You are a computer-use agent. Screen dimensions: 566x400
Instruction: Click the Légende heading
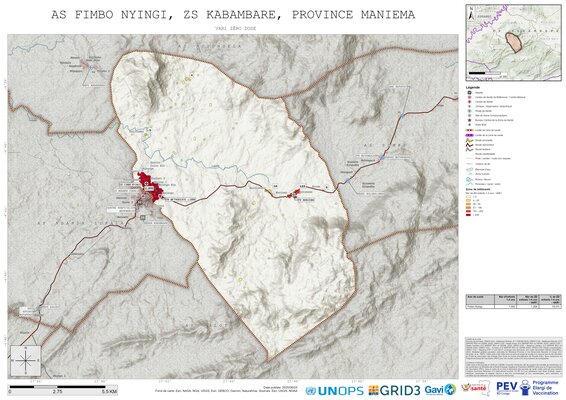473,87
